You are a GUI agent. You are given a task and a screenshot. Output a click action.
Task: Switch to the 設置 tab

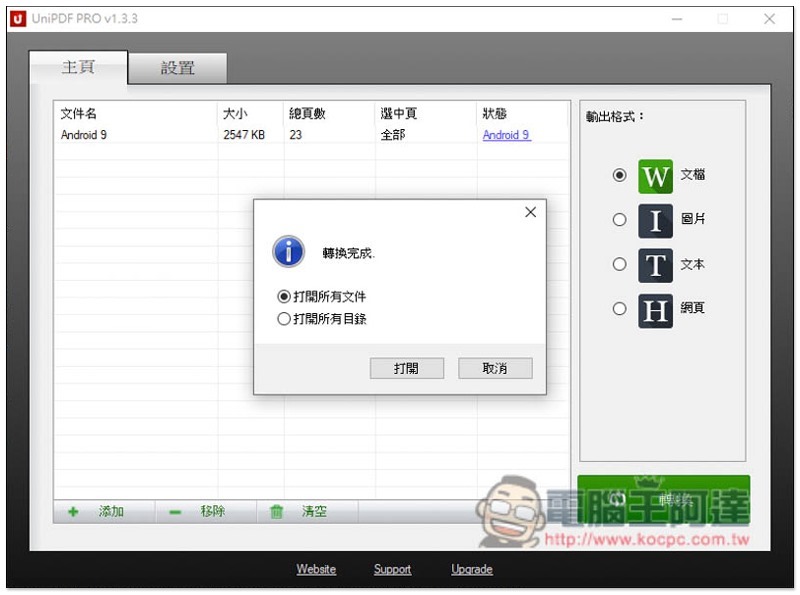click(177, 68)
